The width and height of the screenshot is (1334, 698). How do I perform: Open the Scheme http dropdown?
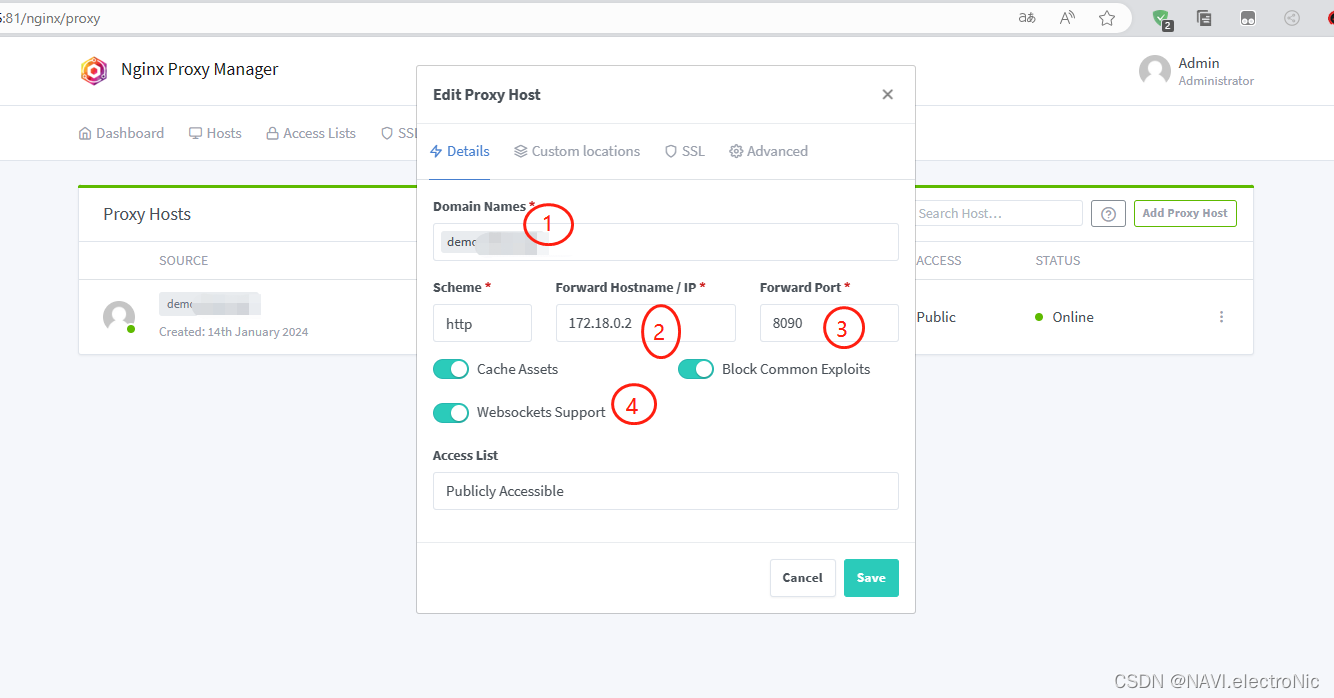[482, 323]
